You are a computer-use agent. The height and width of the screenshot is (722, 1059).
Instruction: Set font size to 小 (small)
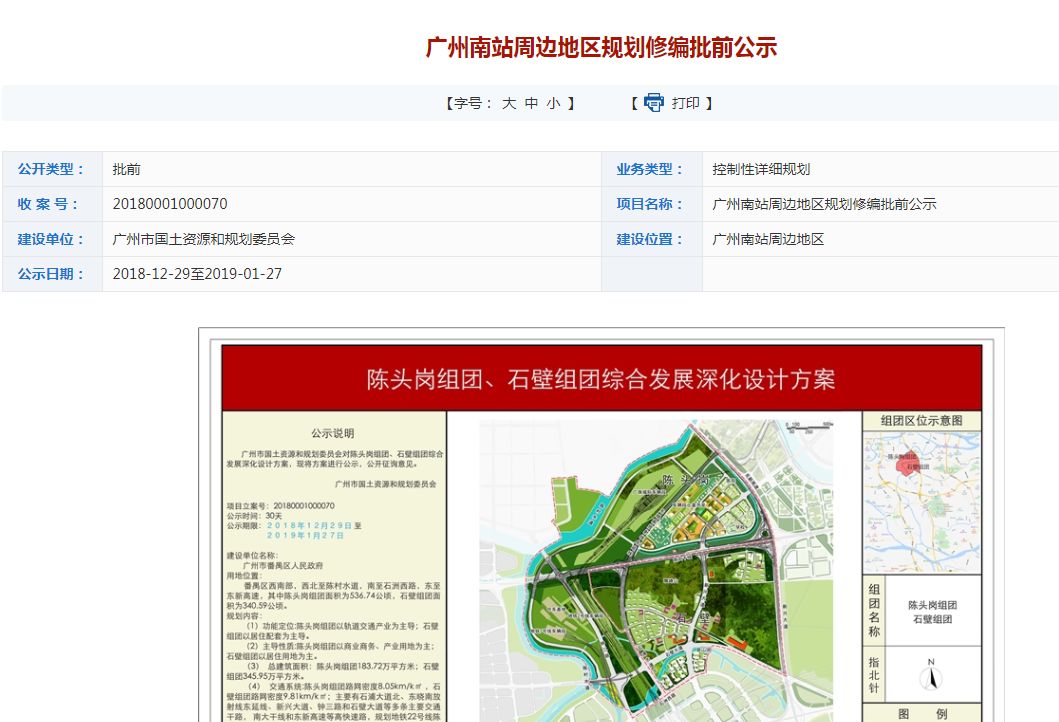[553, 103]
